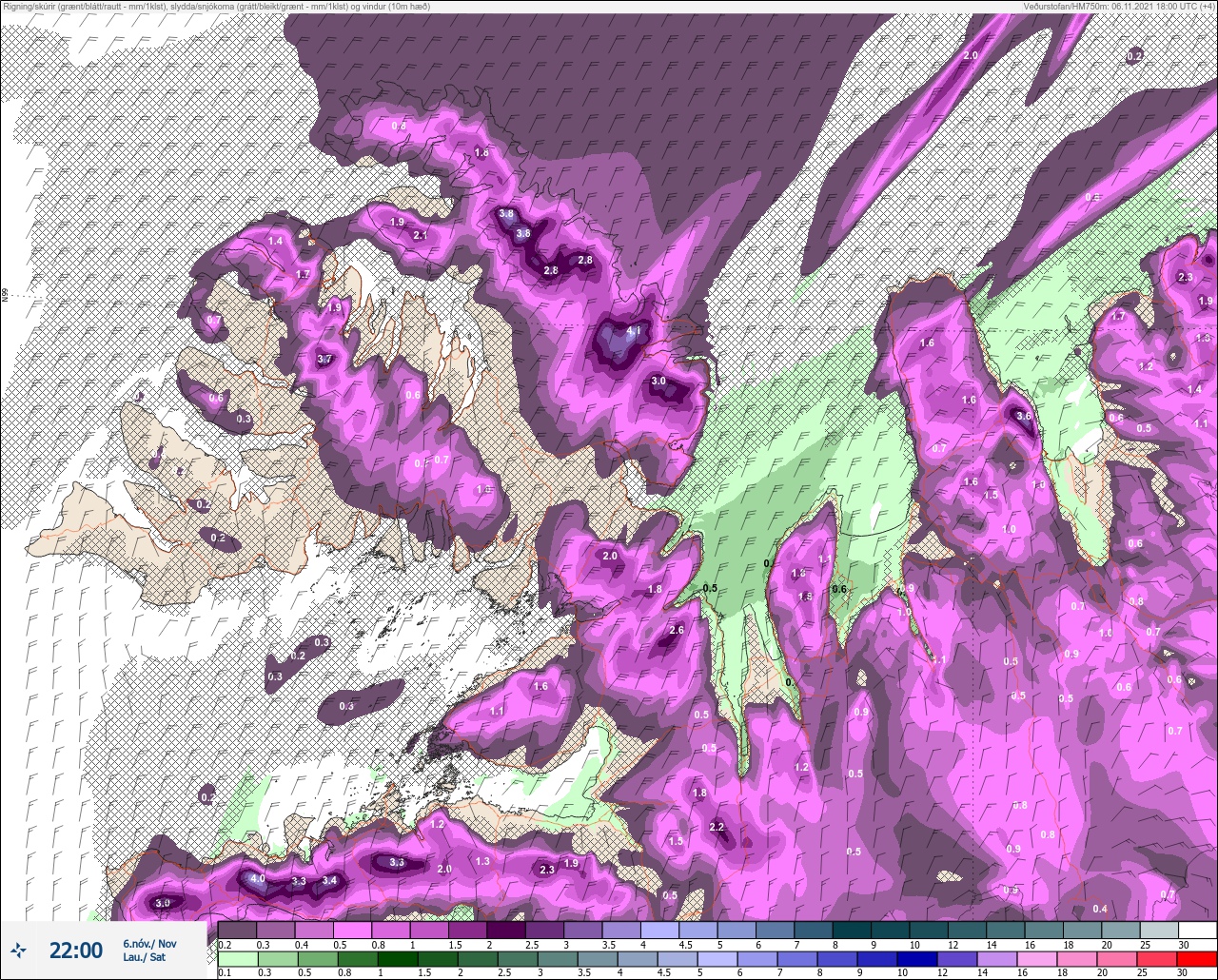The height and width of the screenshot is (980, 1218).
Task: Pick the white swatch ending the upper scale
Action: (x=1197, y=930)
